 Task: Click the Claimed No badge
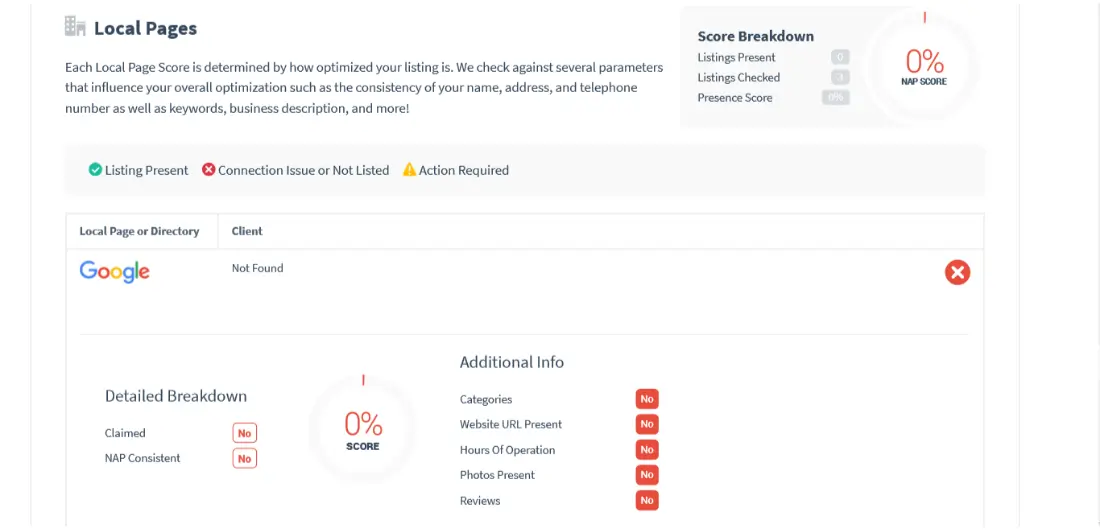(244, 433)
